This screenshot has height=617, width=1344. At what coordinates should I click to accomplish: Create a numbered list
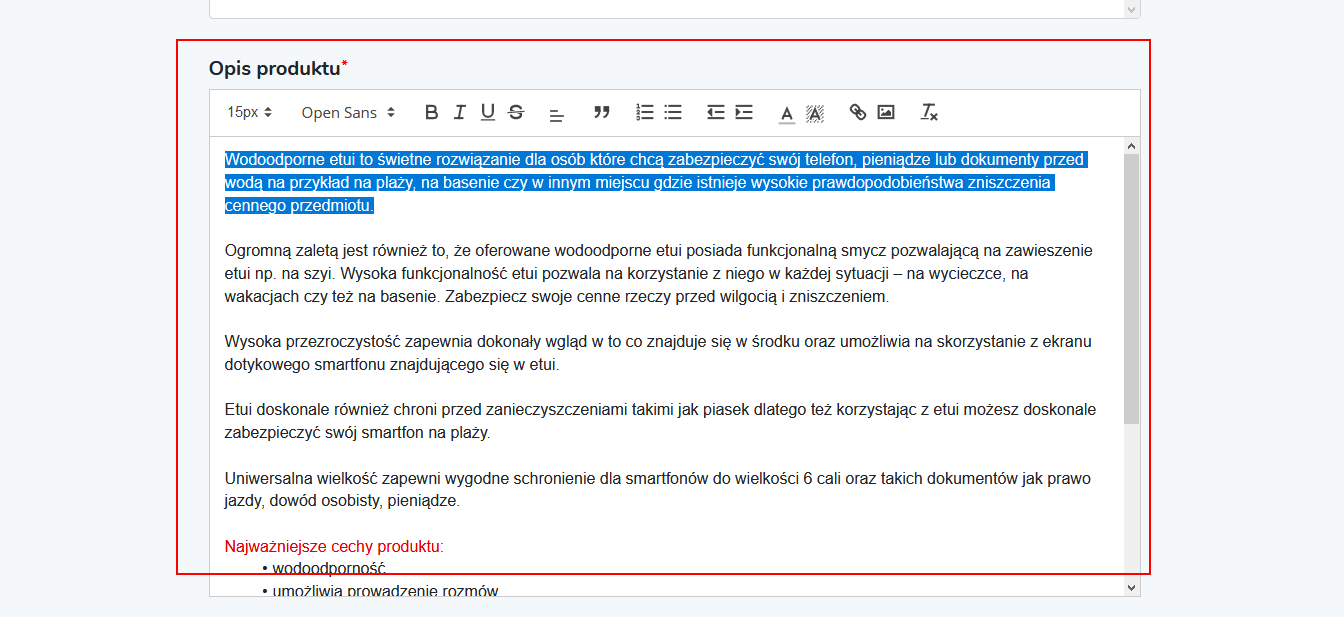tap(645, 113)
